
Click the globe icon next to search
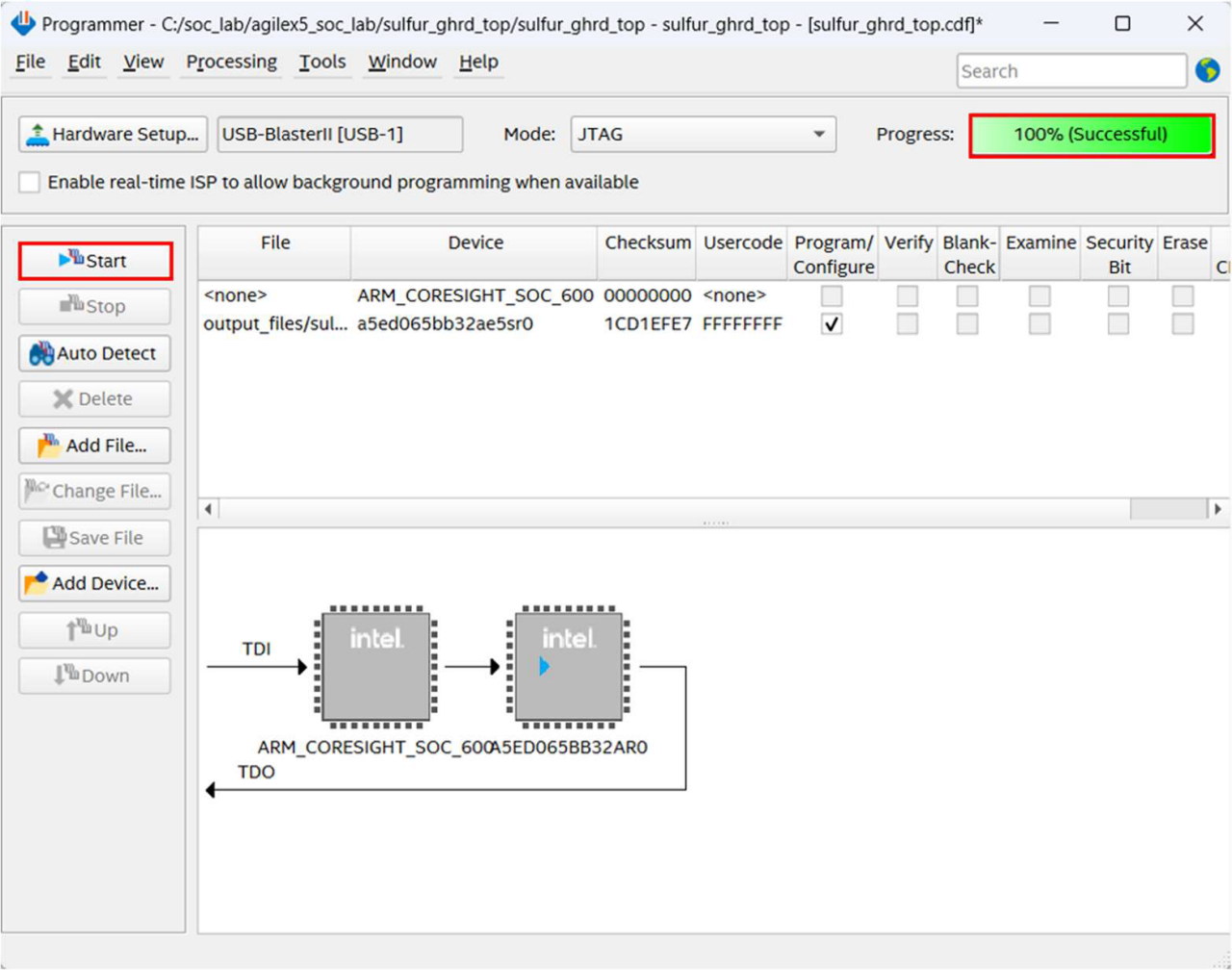click(1207, 71)
